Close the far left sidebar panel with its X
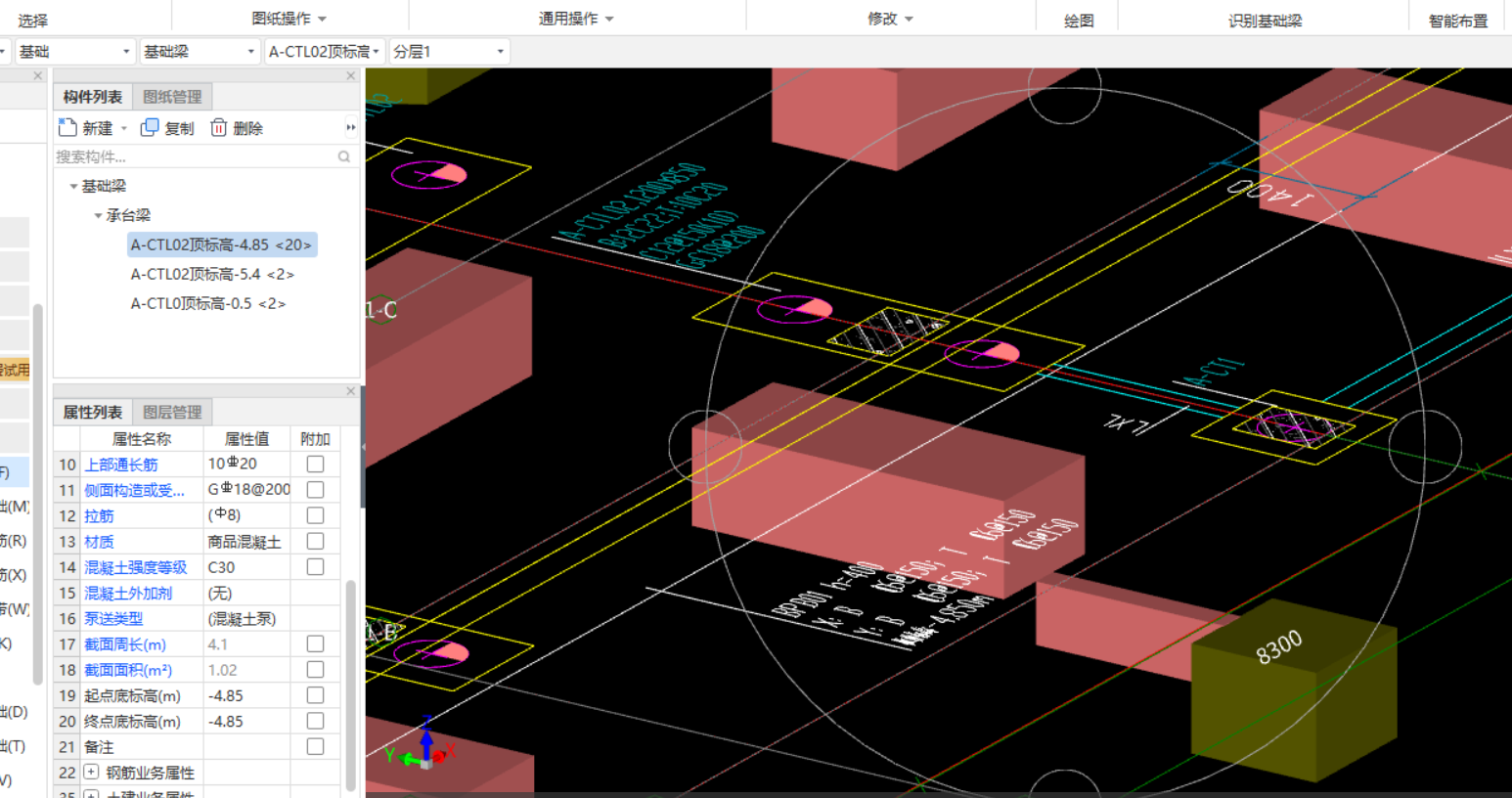 (x=38, y=75)
